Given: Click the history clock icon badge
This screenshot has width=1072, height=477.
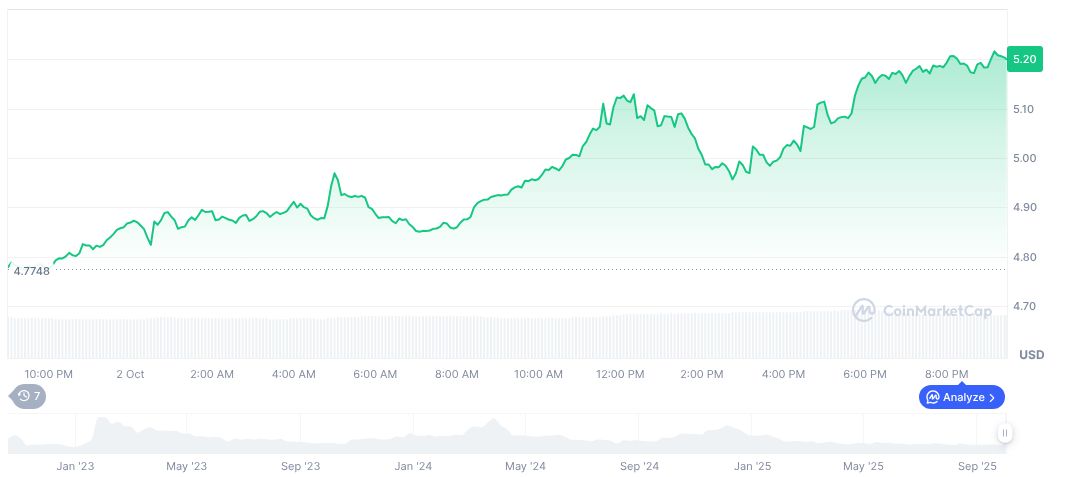Looking at the screenshot, I should click(x=24, y=396).
